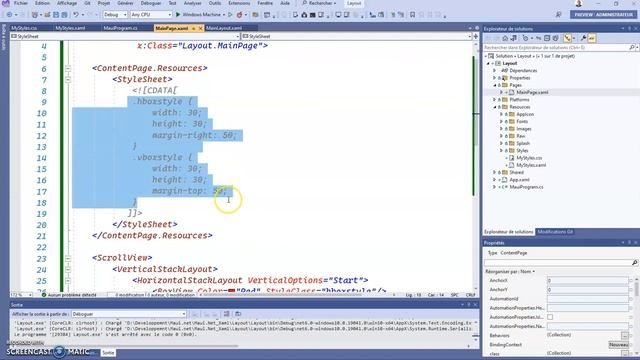The height and width of the screenshot is (360, 640).
Task: Select MyStyles.xaml in Solution Explorer
Action: pos(531,165)
